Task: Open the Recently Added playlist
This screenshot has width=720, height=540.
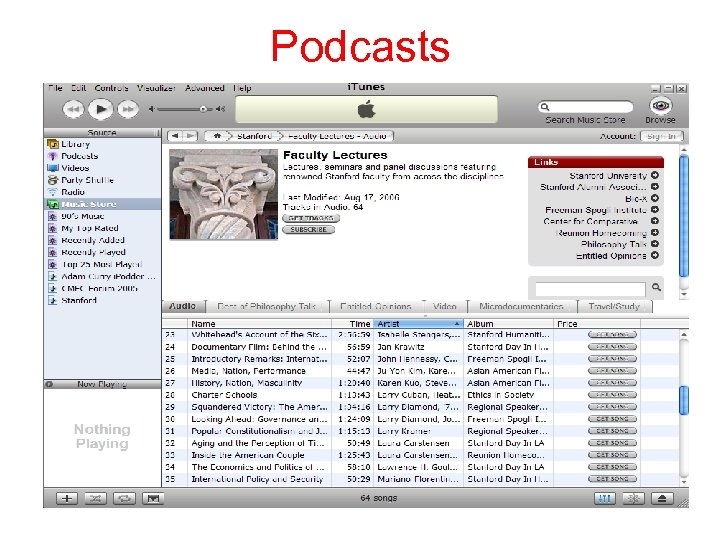Action: [93, 240]
